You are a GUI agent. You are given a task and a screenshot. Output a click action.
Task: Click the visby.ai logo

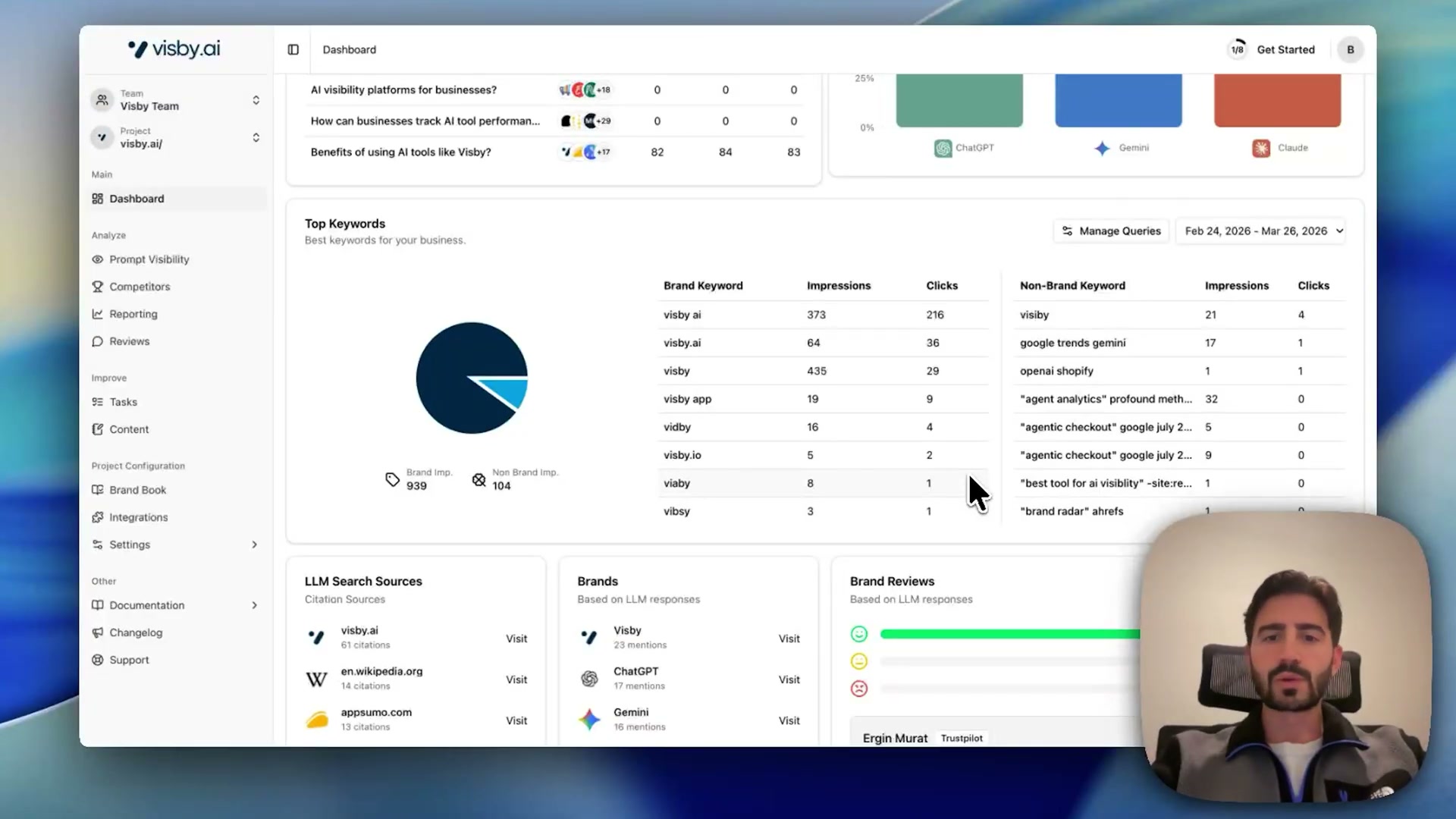tap(174, 49)
